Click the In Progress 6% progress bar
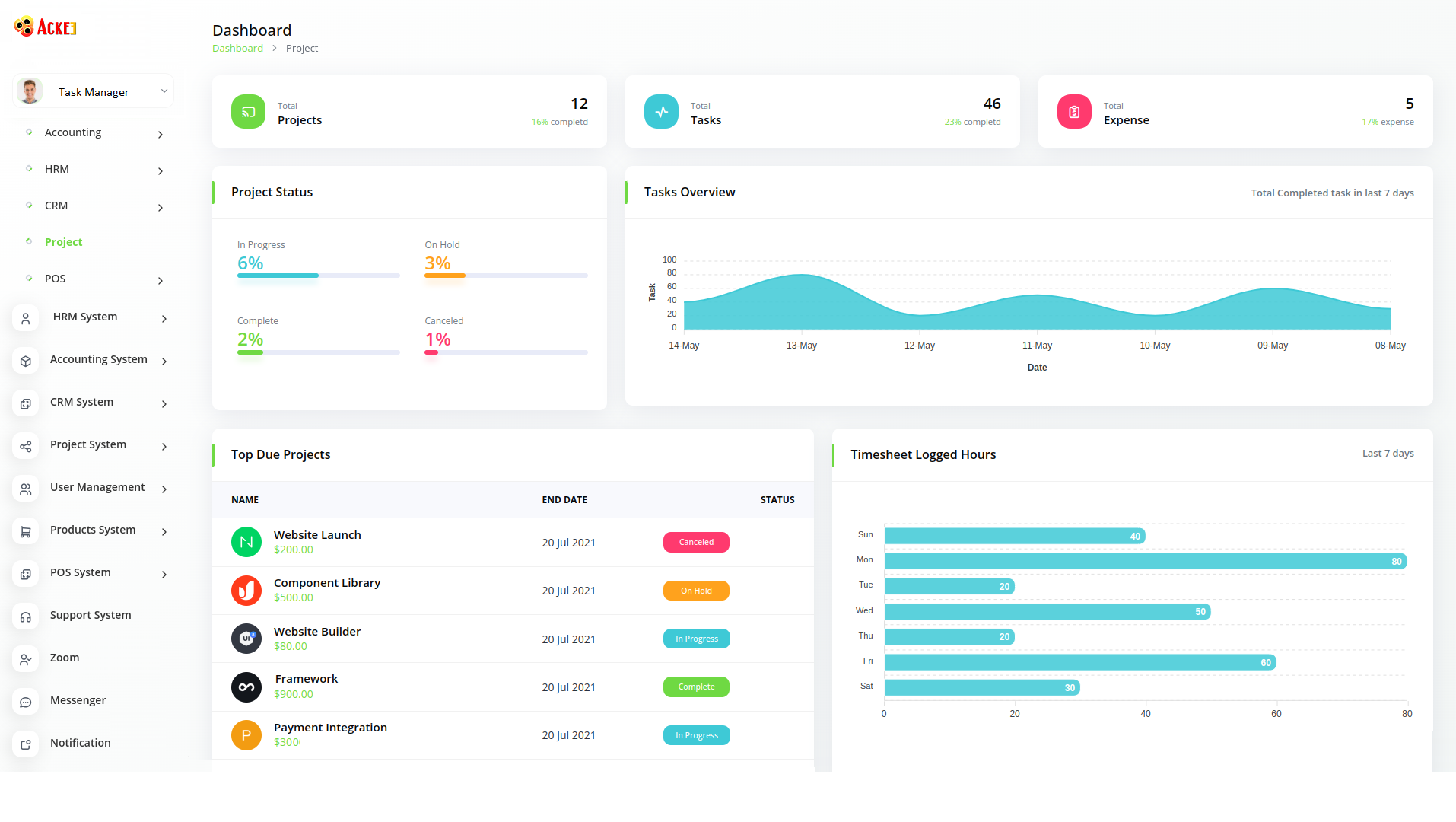 tap(319, 276)
